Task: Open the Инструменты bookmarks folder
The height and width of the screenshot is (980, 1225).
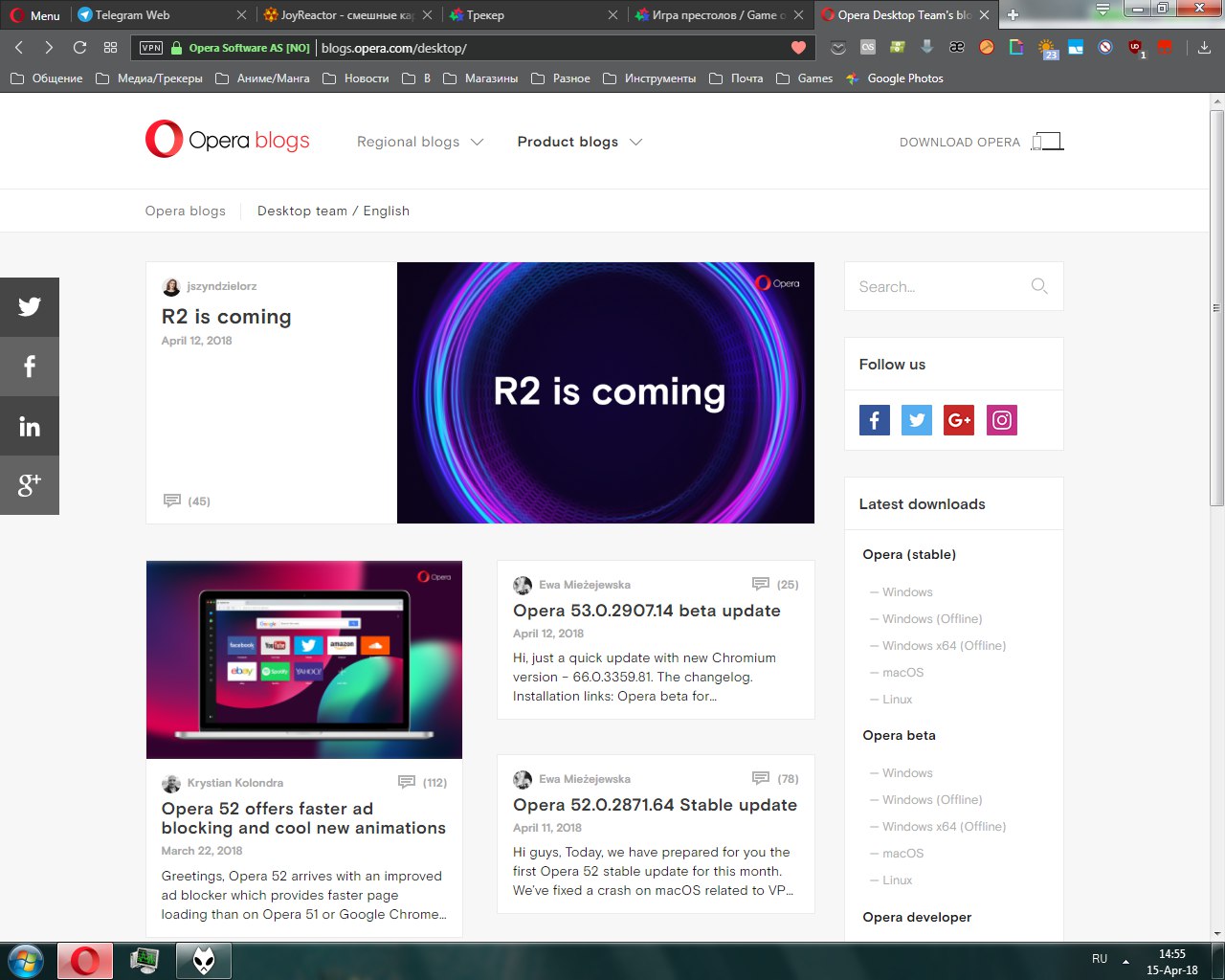Action: pyautogui.click(x=649, y=78)
